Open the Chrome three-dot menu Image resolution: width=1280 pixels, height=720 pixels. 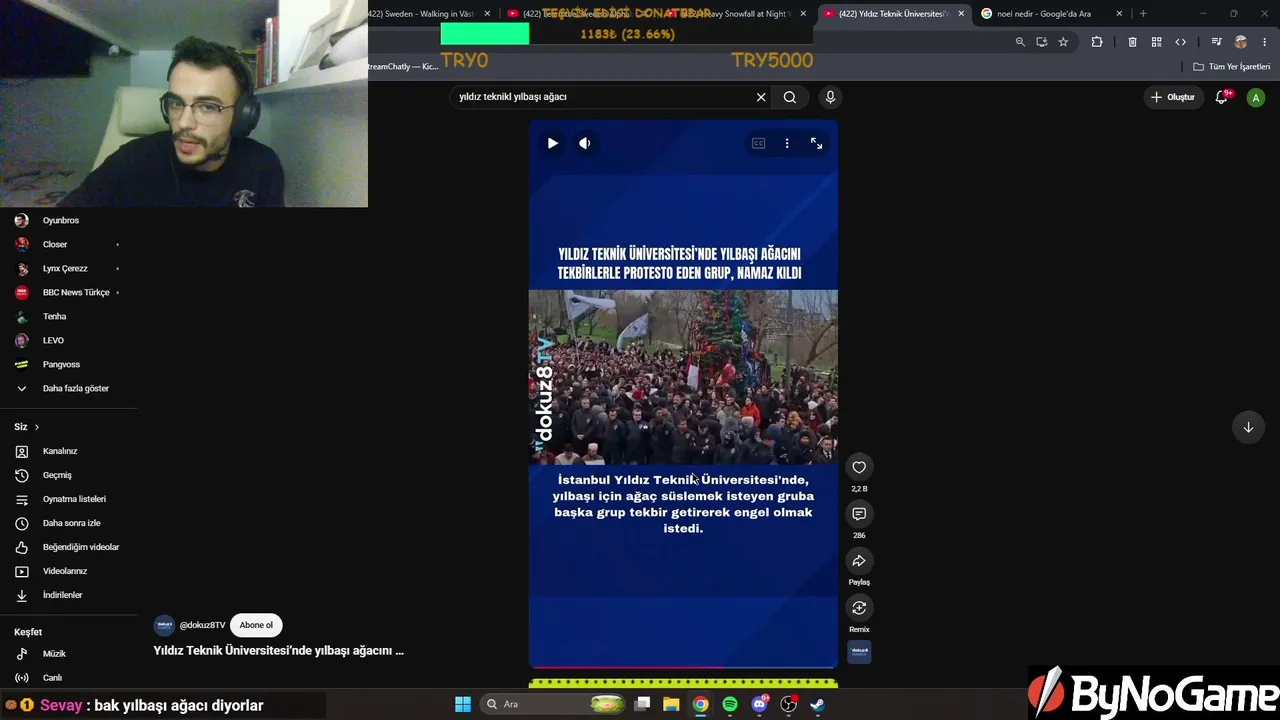tap(1265, 42)
